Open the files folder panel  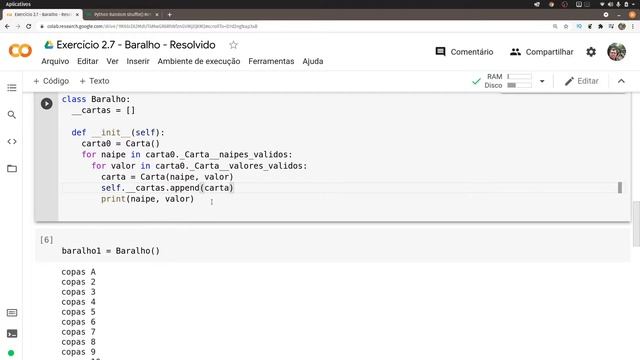[12, 169]
